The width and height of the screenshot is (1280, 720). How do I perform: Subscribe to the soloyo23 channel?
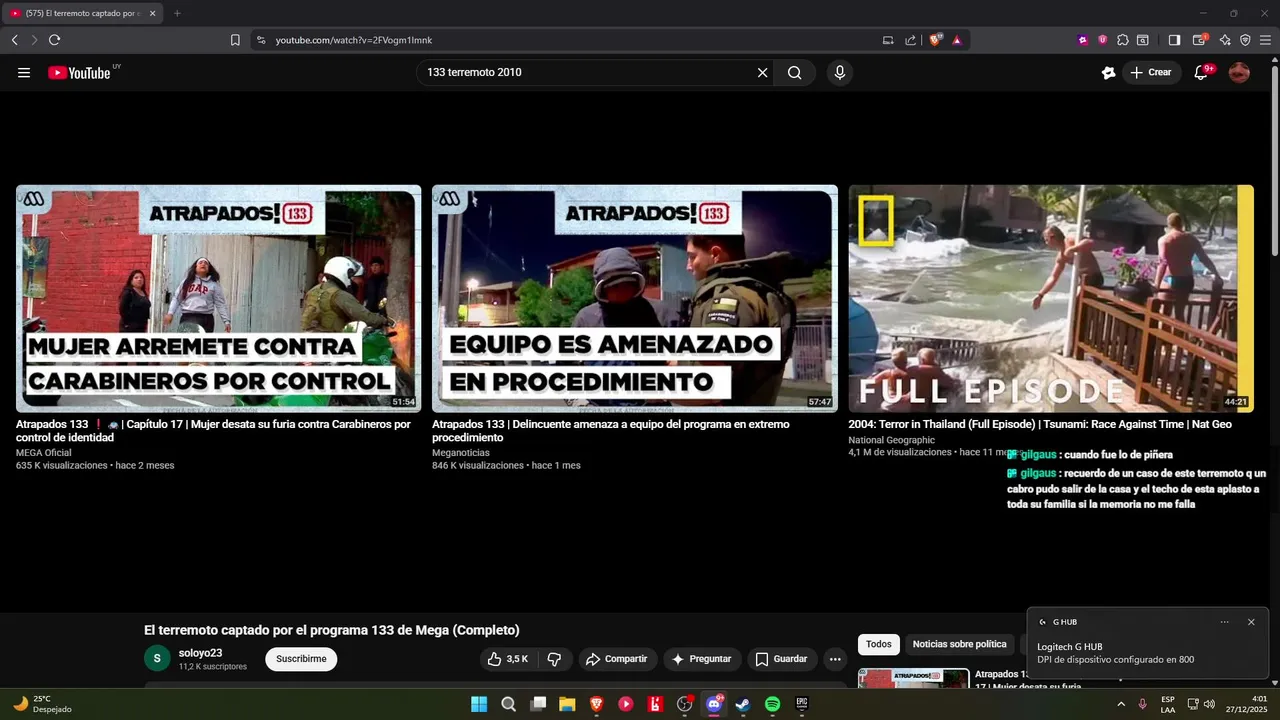(301, 659)
